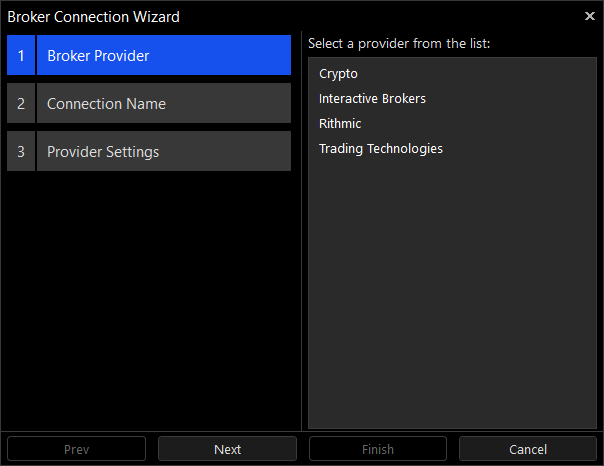The image size is (604, 466).
Task: Close the Broker Connection Wizard window
Action: [x=589, y=16]
